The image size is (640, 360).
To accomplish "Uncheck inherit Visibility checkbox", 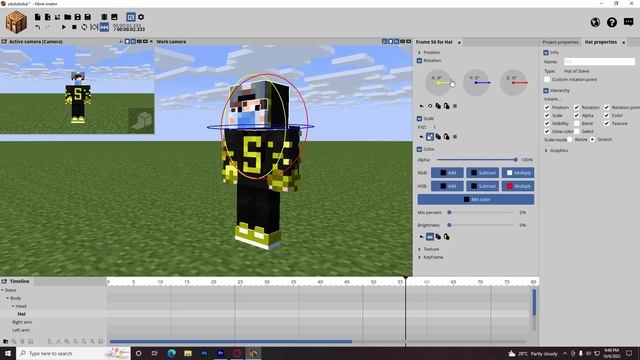I will [x=547, y=123].
